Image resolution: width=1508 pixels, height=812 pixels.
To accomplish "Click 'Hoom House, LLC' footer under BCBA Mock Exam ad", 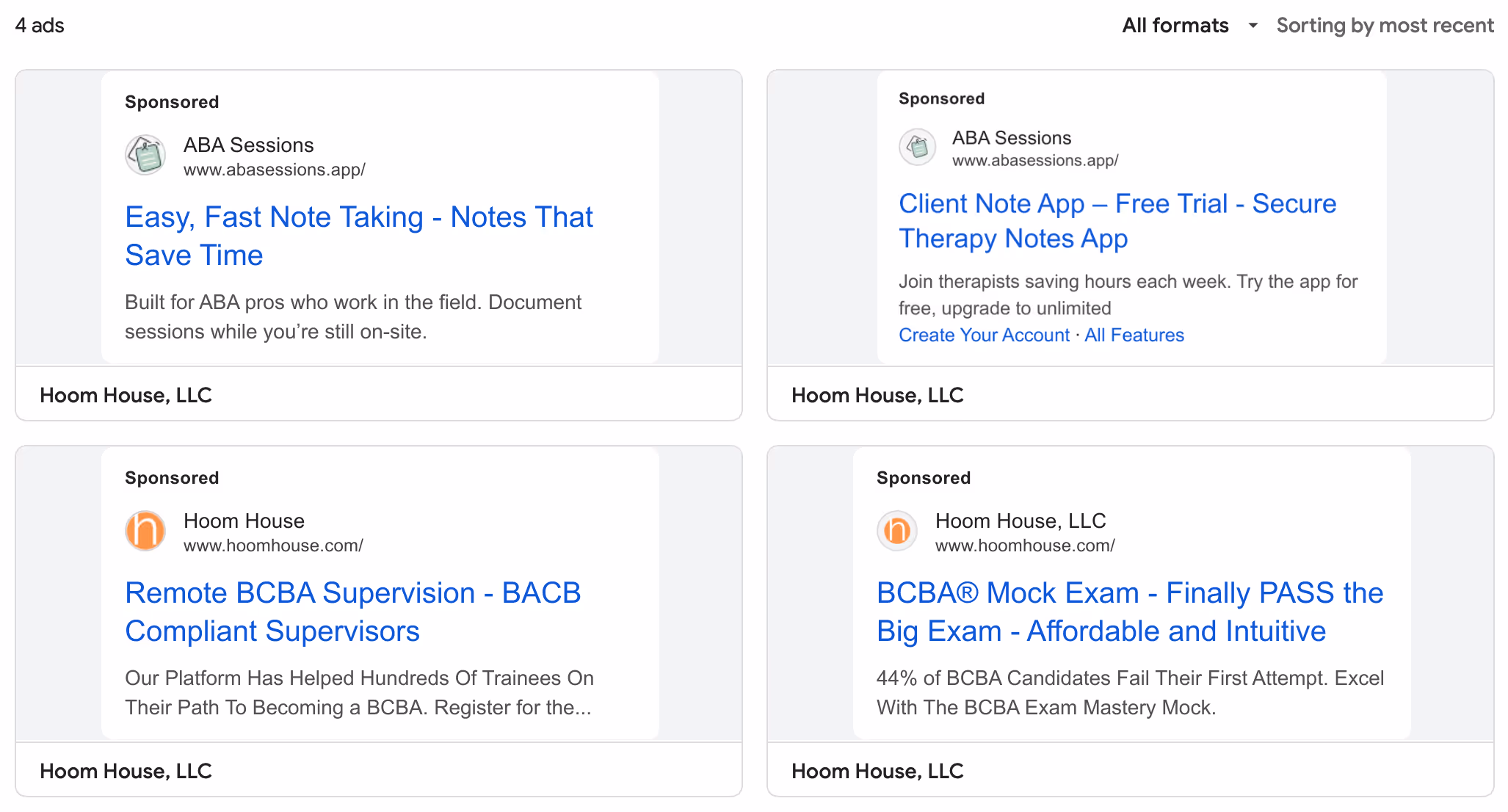I will tap(877, 771).
